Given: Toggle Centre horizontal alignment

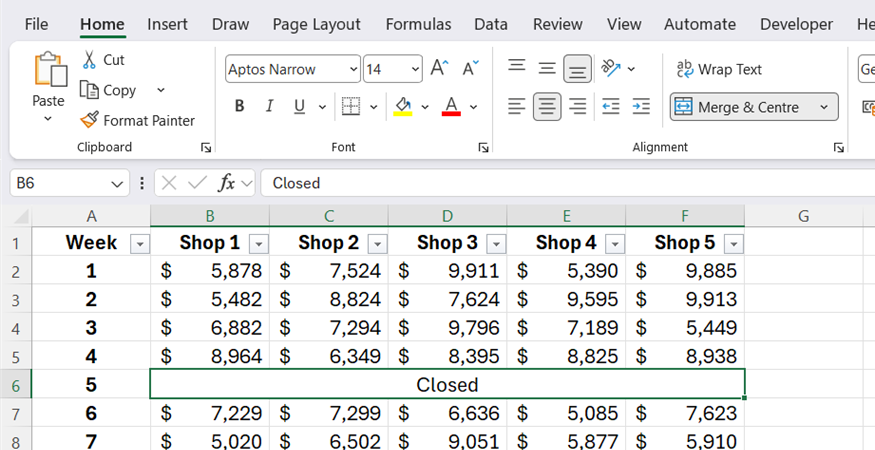Looking at the screenshot, I should (547, 106).
